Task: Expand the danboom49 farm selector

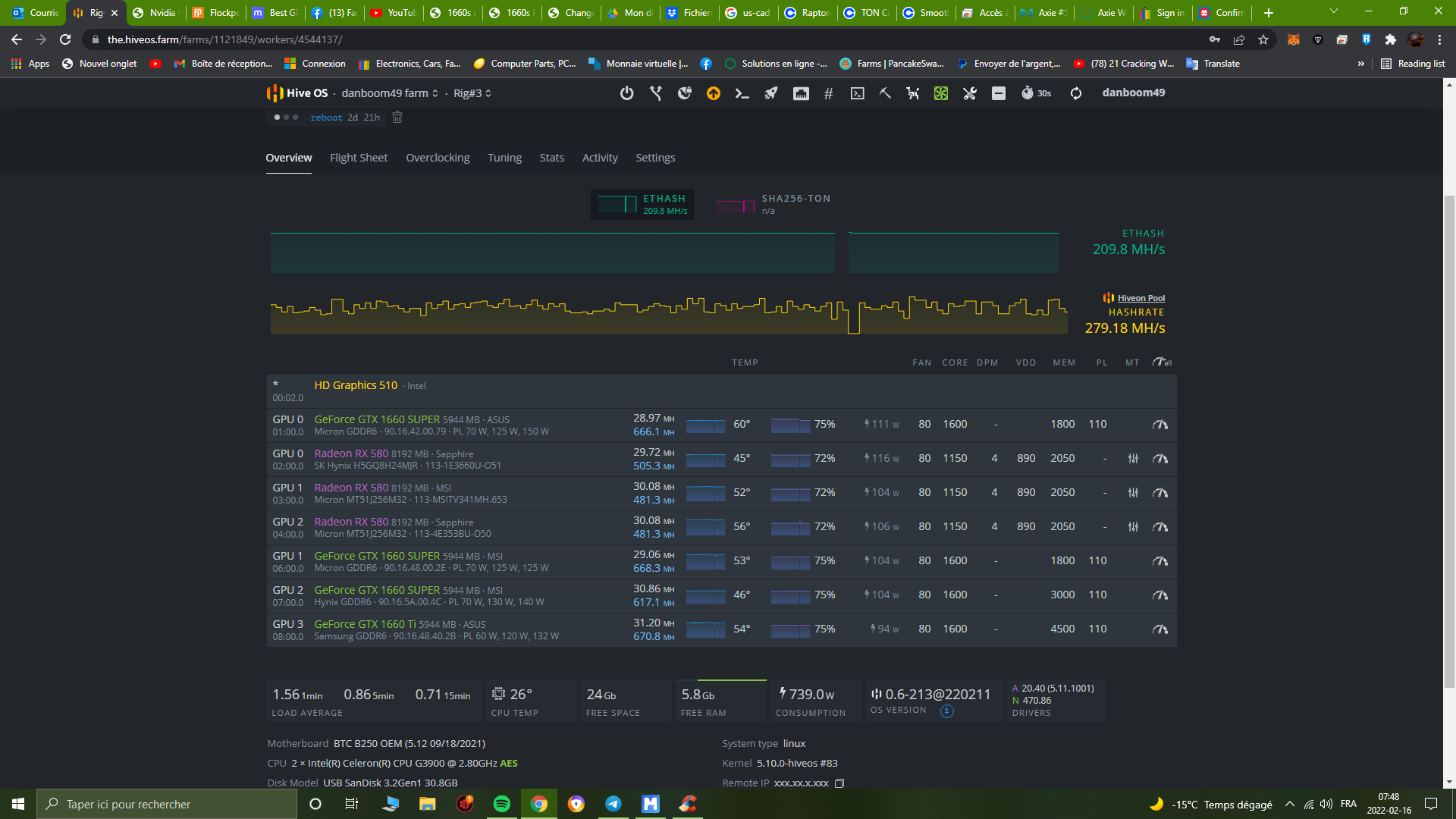Action: point(390,93)
